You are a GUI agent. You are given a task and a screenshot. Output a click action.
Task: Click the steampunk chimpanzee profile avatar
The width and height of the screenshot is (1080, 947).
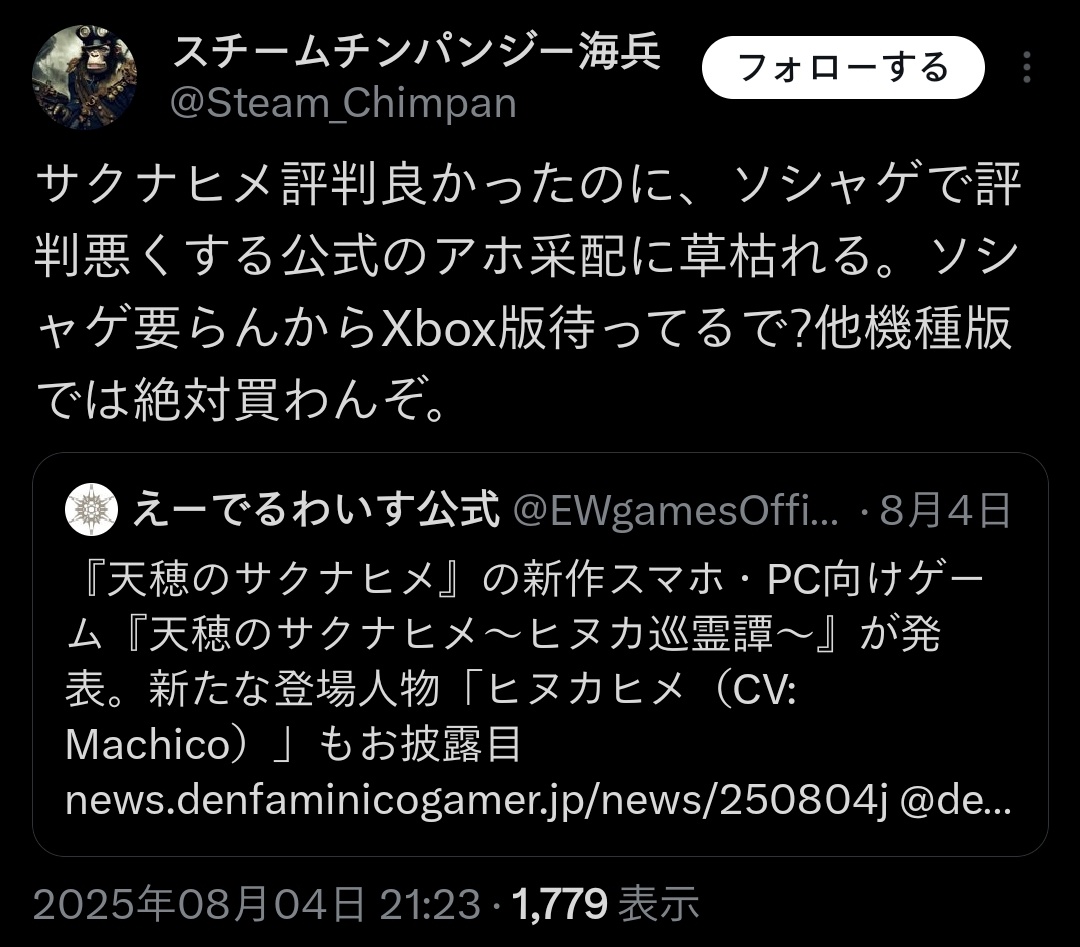click(85, 77)
